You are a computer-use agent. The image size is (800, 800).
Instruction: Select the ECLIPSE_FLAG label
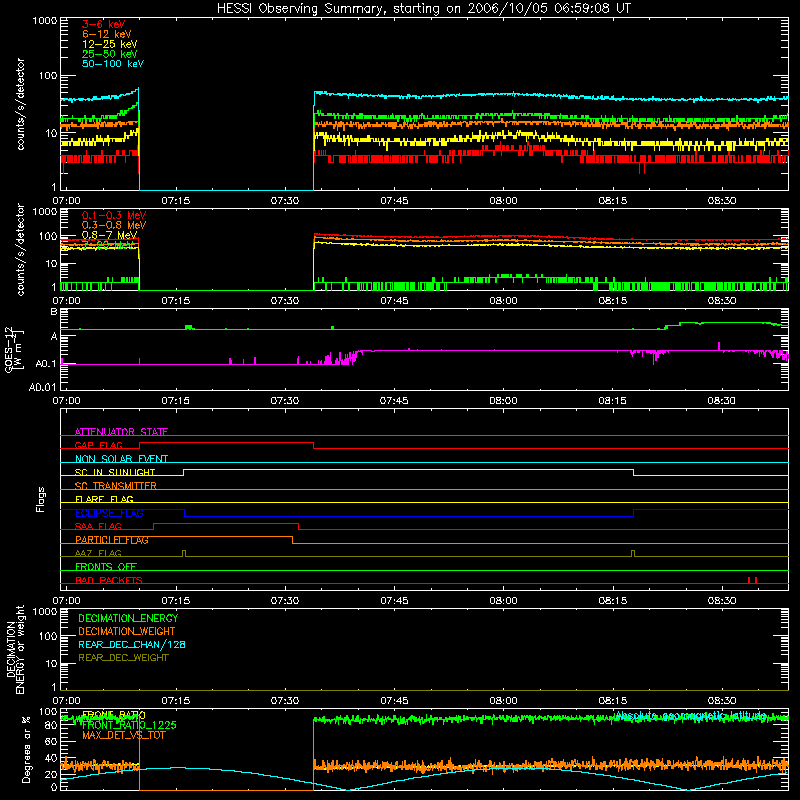(x=109, y=513)
